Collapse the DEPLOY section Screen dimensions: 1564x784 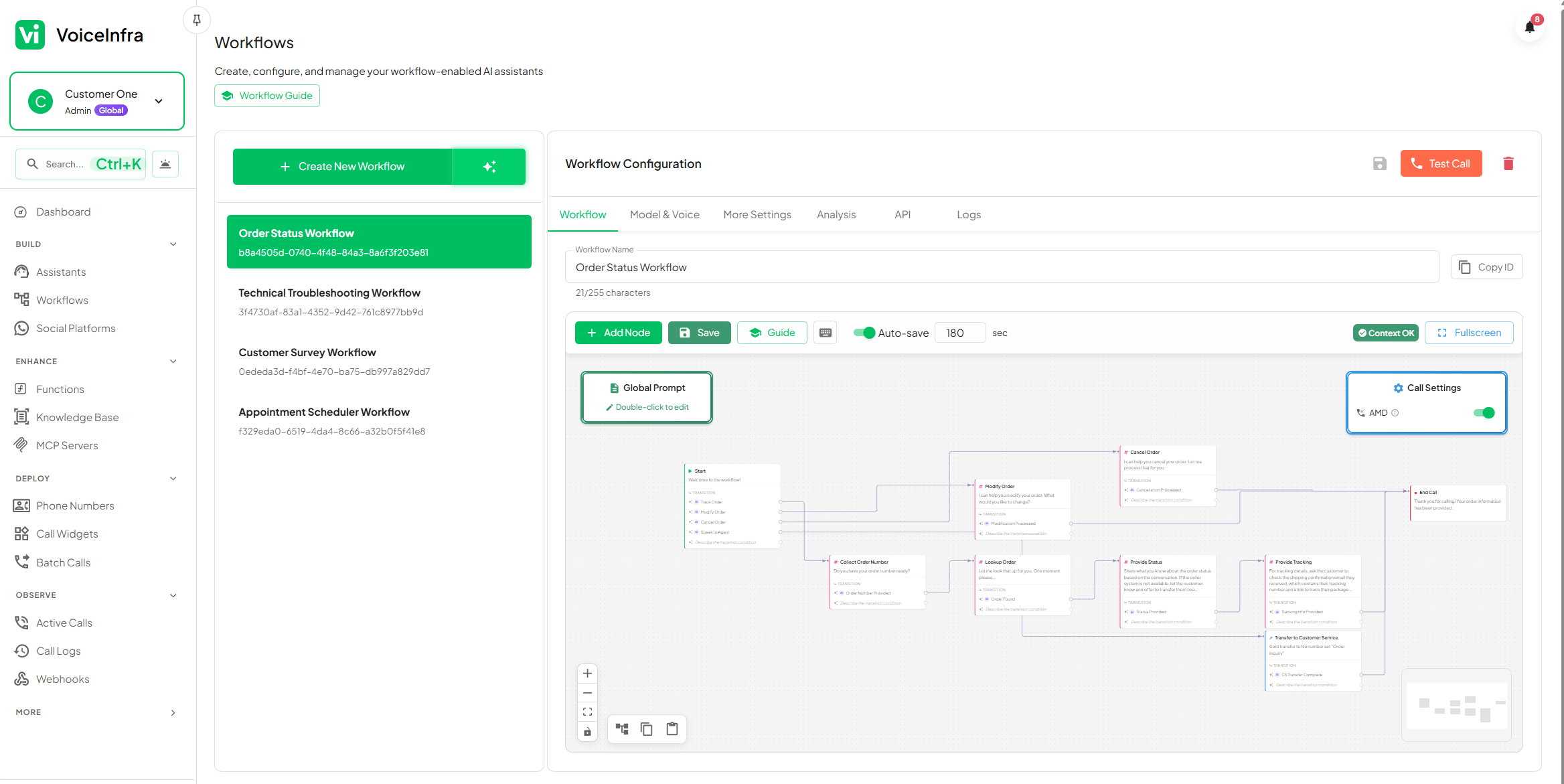[173, 478]
